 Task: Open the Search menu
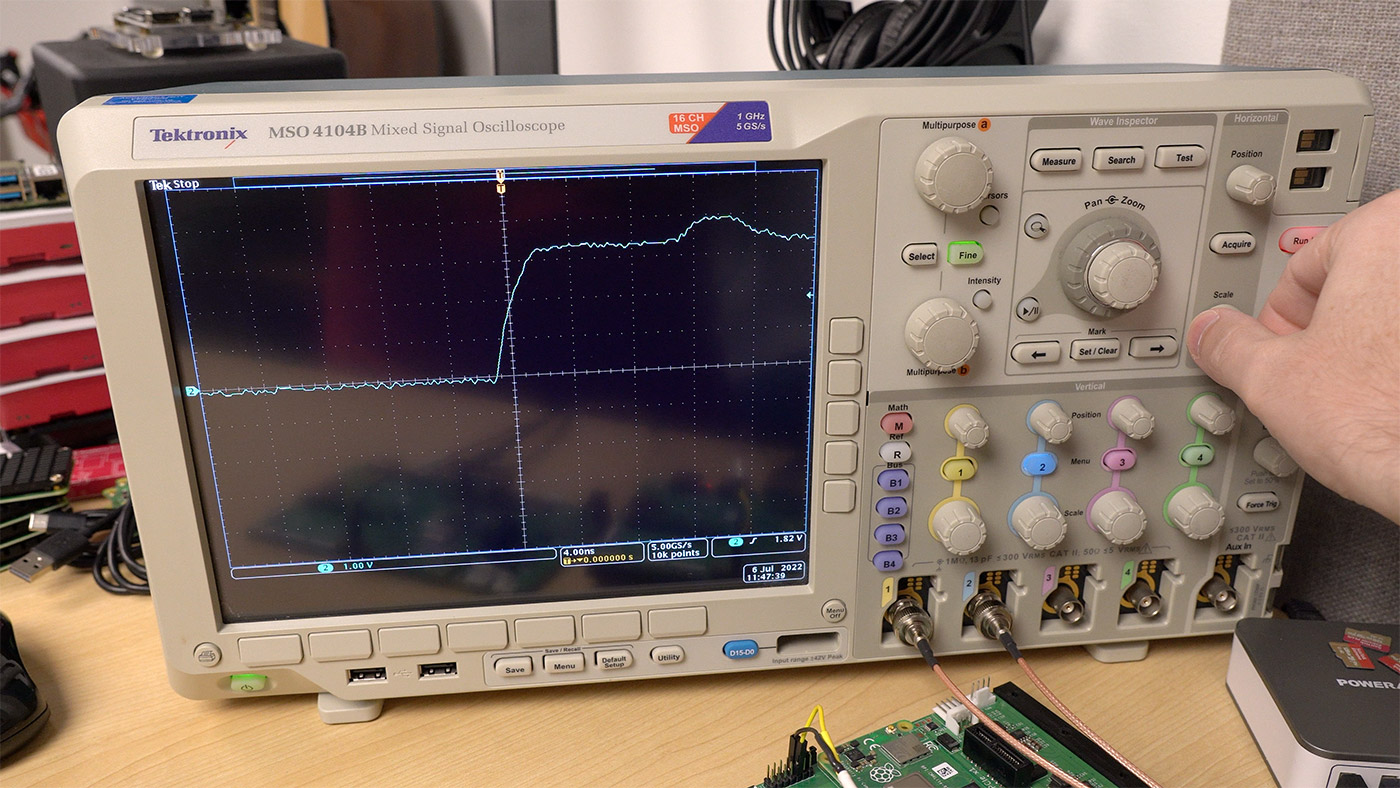[1120, 159]
